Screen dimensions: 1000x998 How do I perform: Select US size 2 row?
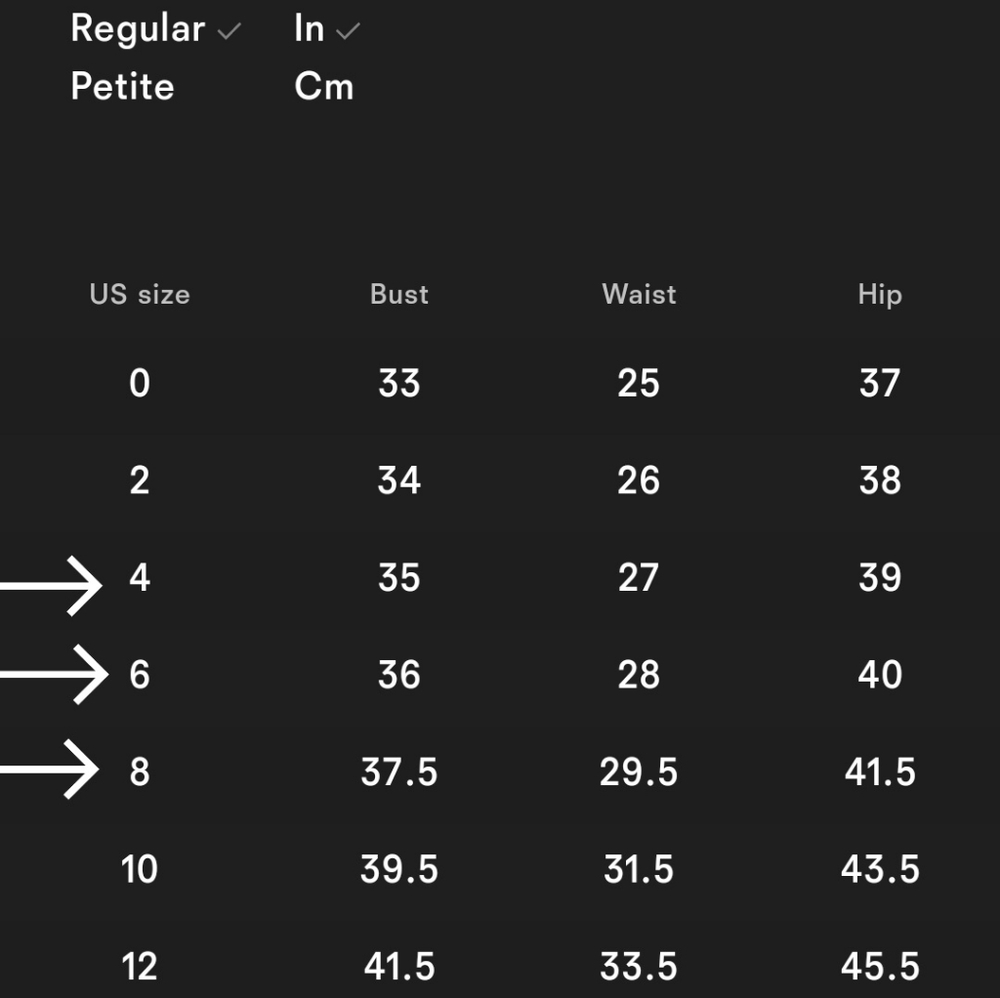tap(500, 480)
